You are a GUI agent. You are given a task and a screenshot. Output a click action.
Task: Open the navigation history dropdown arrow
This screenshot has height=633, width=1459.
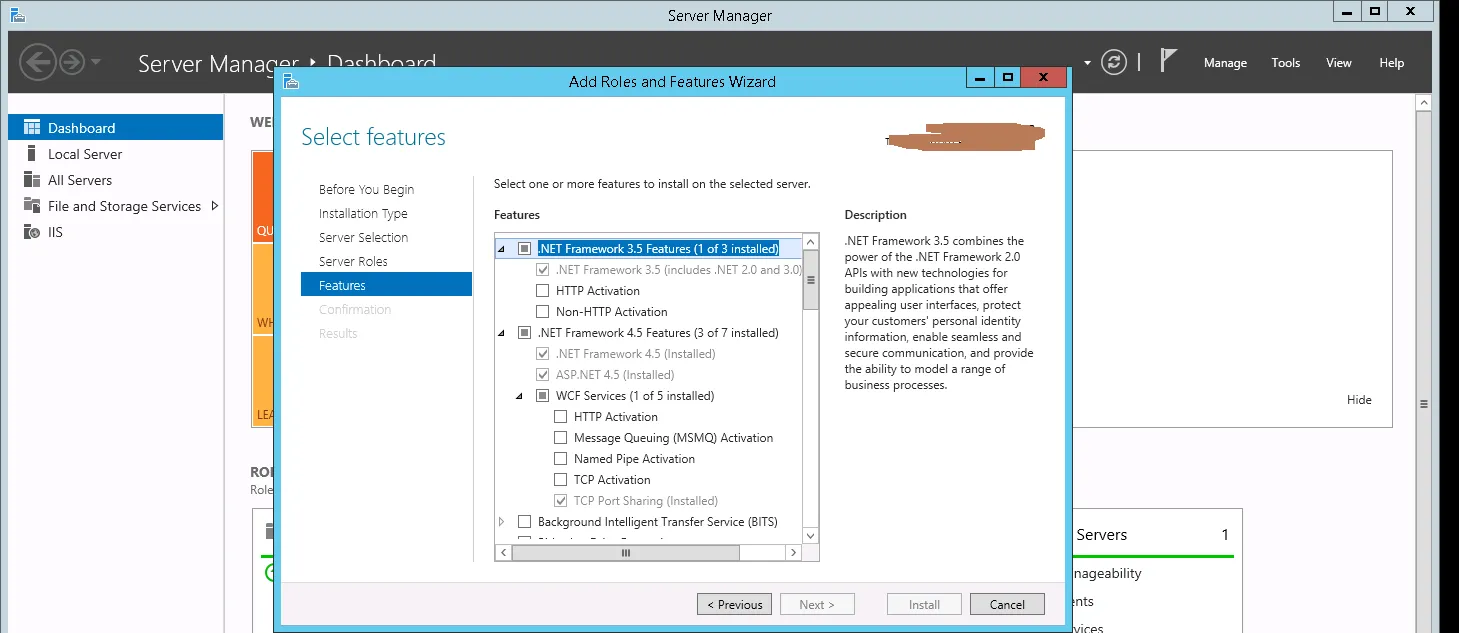click(95, 62)
